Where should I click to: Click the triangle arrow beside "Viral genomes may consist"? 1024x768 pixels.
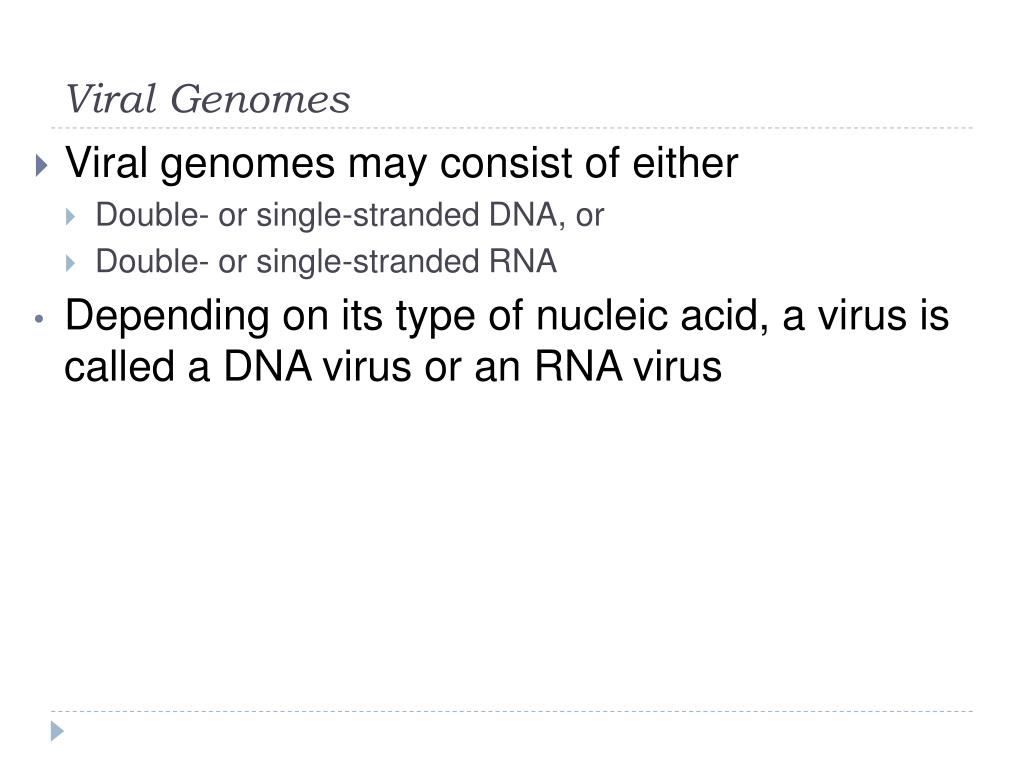pos(42,165)
